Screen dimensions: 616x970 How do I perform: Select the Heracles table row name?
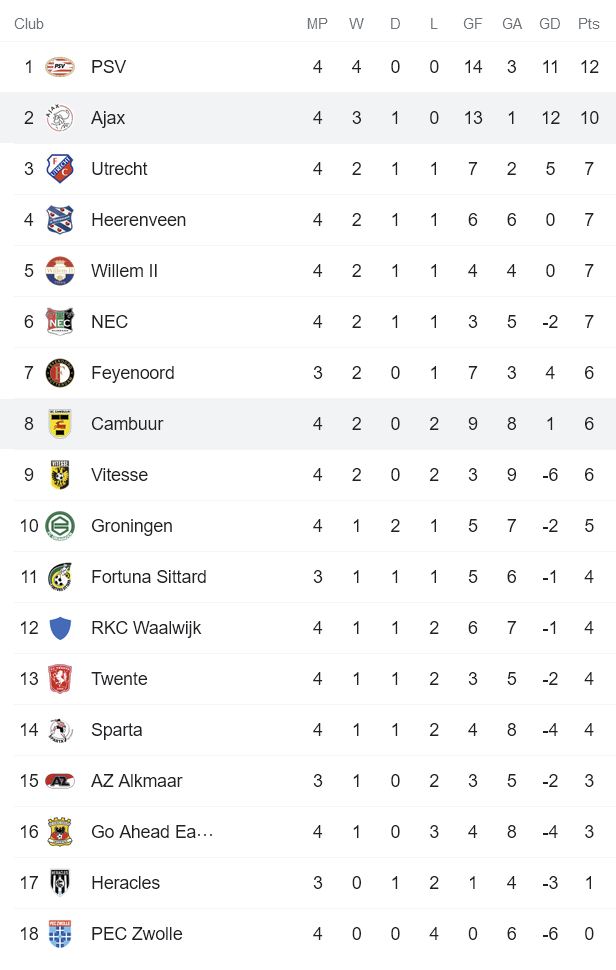click(x=125, y=883)
